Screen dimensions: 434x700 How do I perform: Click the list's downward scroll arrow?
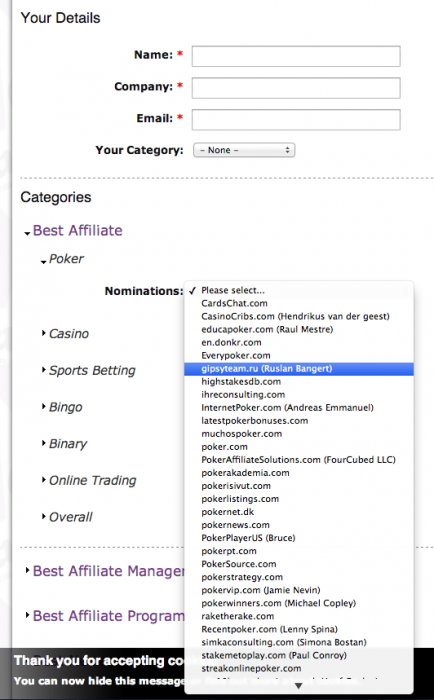click(x=299, y=686)
